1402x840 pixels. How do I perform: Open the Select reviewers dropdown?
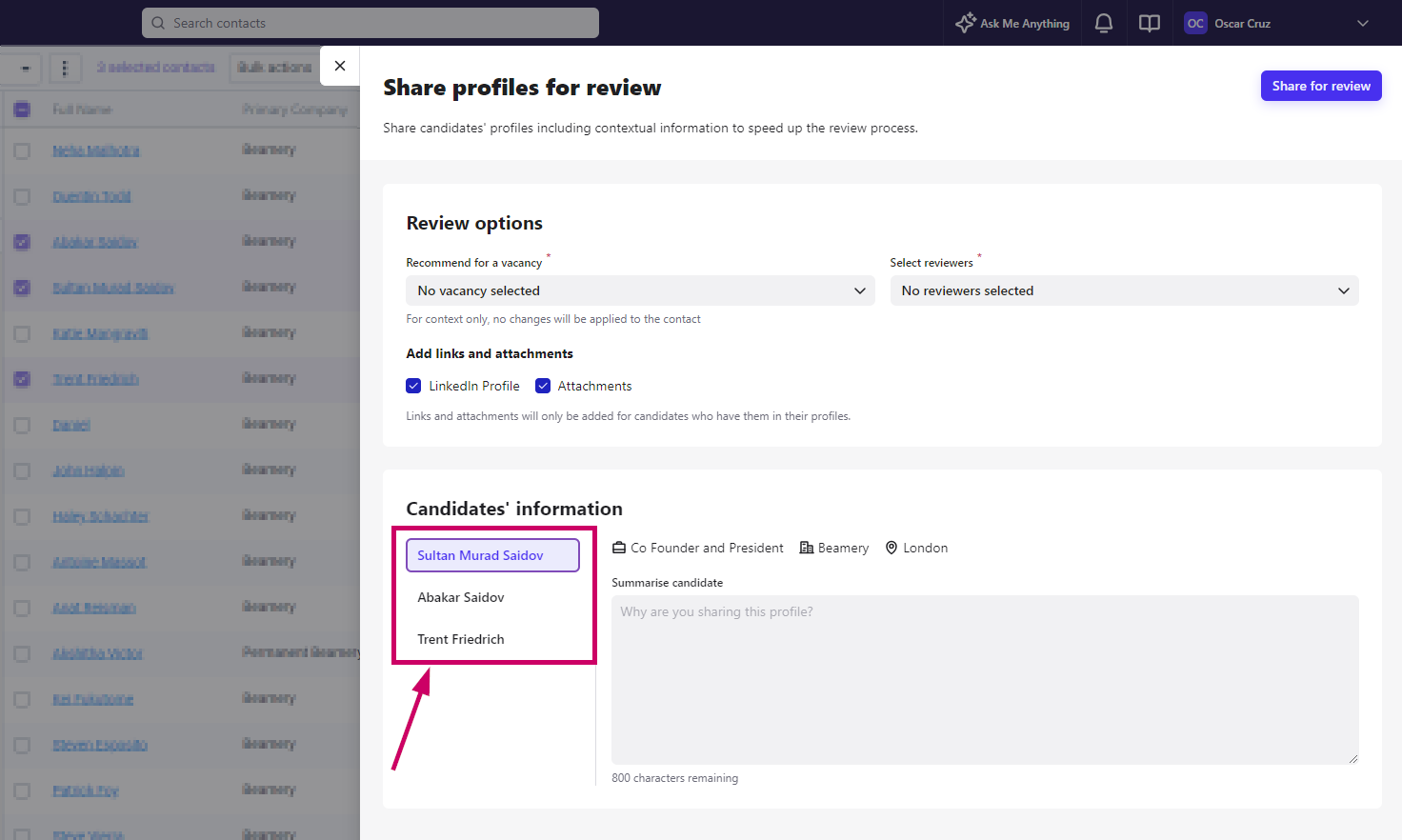(x=1124, y=290)
